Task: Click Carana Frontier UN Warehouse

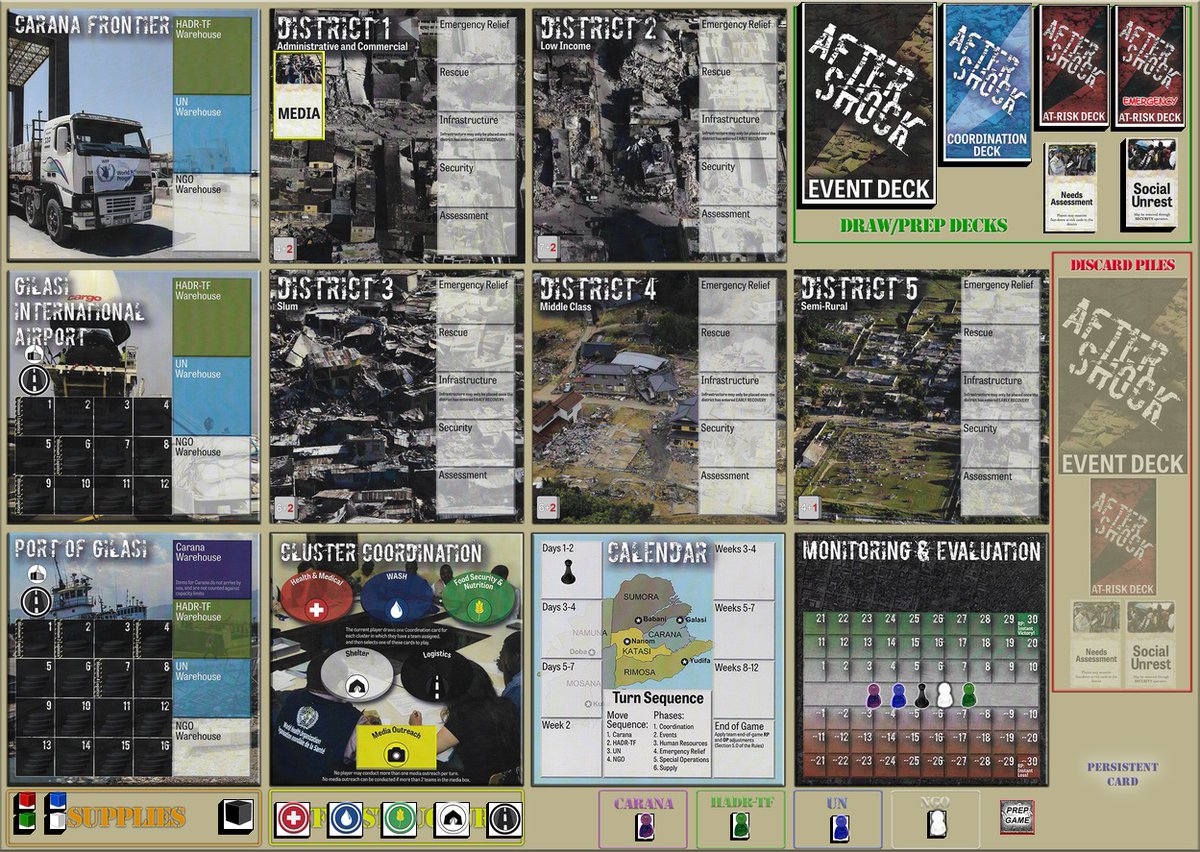Action: [210, 135]
